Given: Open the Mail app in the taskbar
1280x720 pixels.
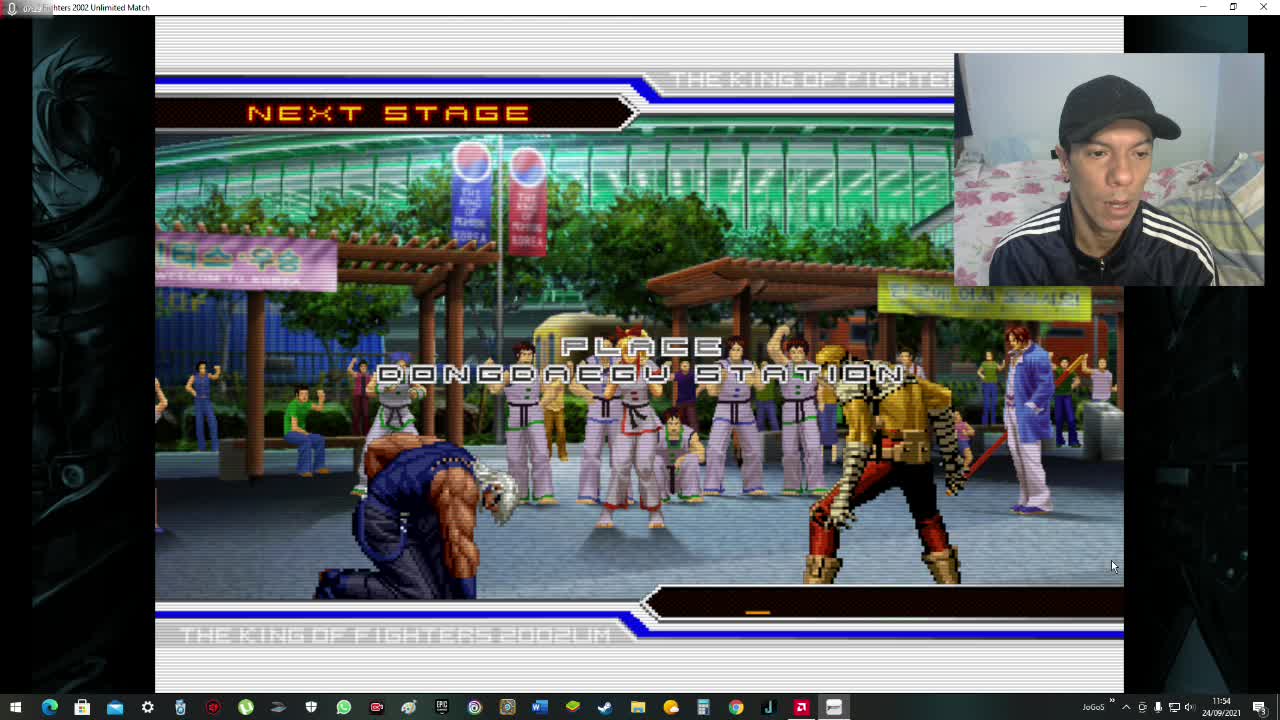Looking at the screenshot, I should (115, 707).
